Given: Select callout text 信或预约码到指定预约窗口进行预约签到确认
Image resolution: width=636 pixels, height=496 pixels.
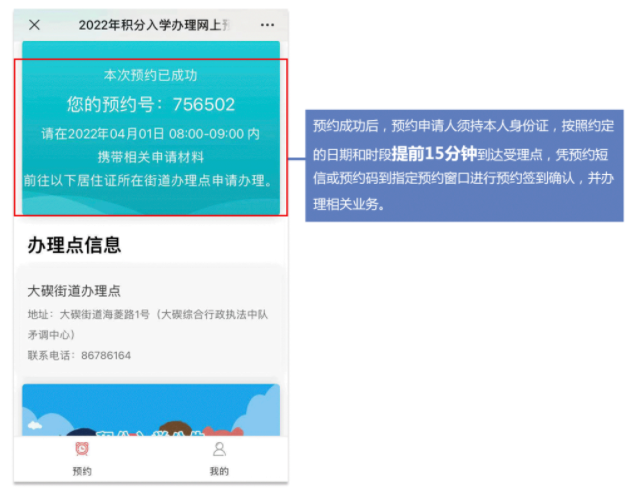Looking at the screenshot, I should [444, 178].
